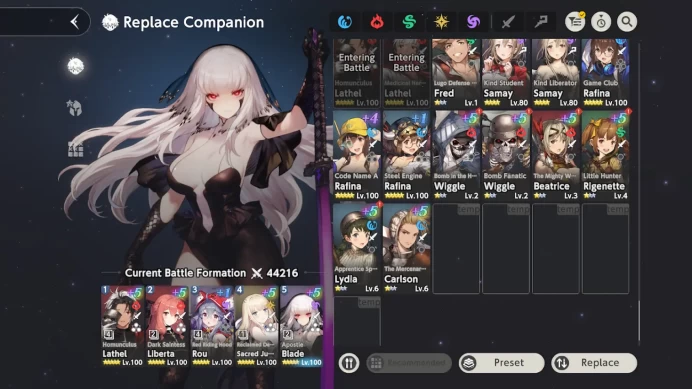This screenshot has height=389, width=692.
Task: Select Bomb in the H Wiggle card
Action: click(x=456, y=155)
